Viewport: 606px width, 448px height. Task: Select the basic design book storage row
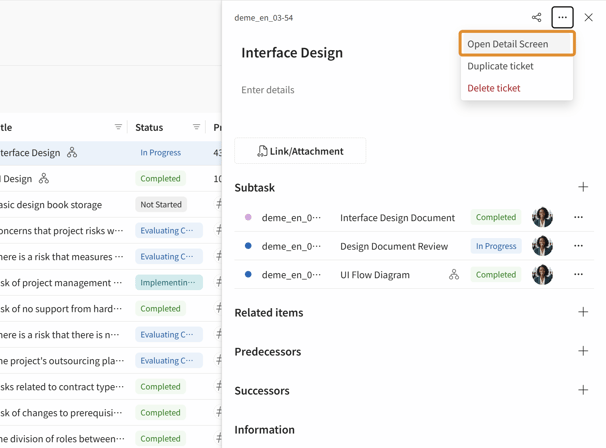pos(111,204)
